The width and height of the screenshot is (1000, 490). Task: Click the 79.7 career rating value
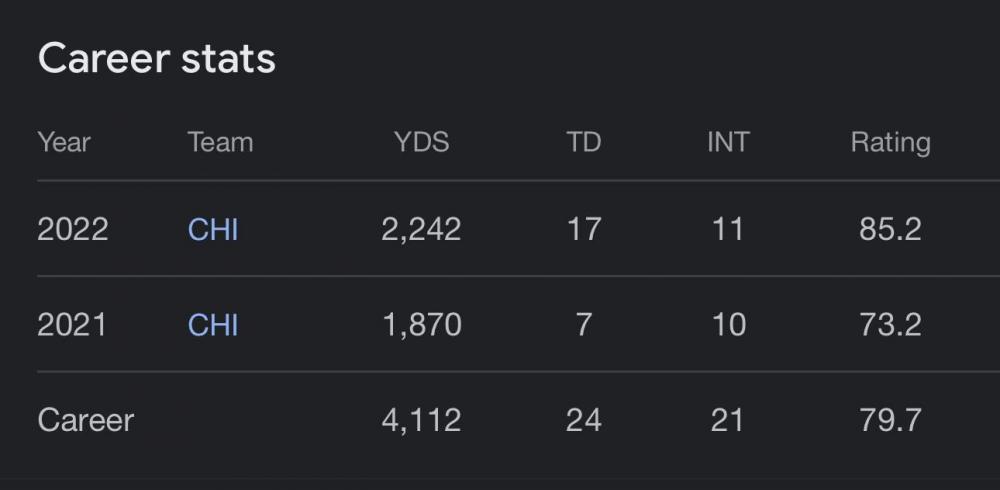(890, 420)
